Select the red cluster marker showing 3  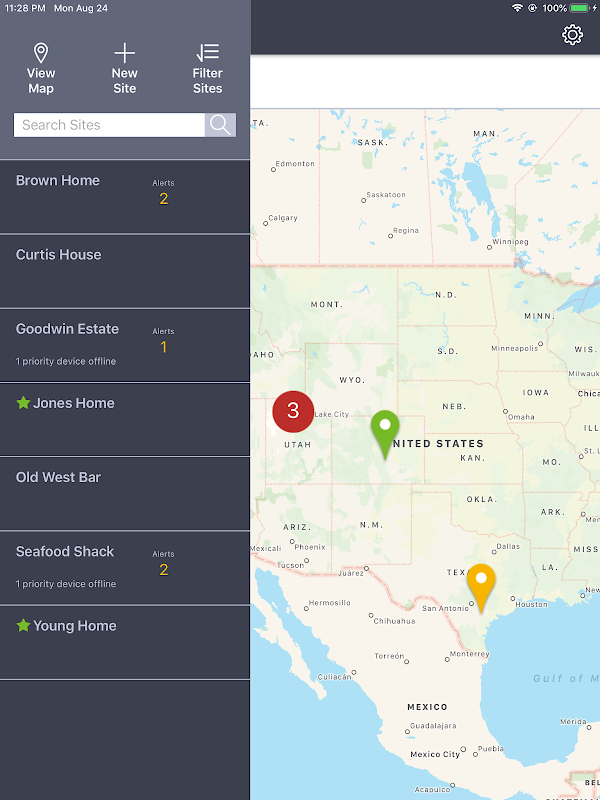coord(293,412)
